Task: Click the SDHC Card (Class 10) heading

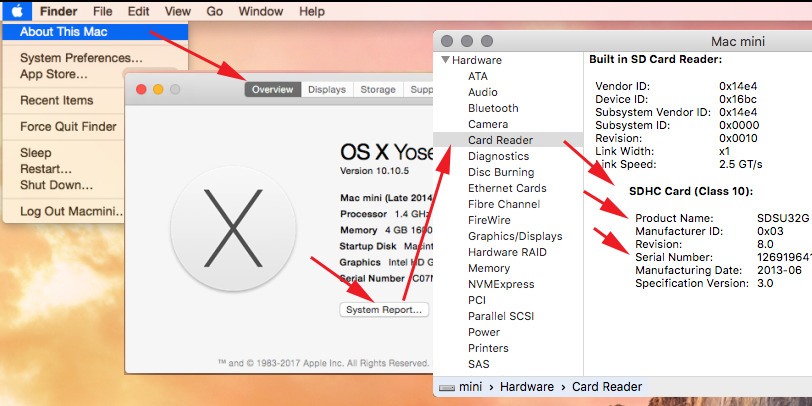Action: (691, 192)
